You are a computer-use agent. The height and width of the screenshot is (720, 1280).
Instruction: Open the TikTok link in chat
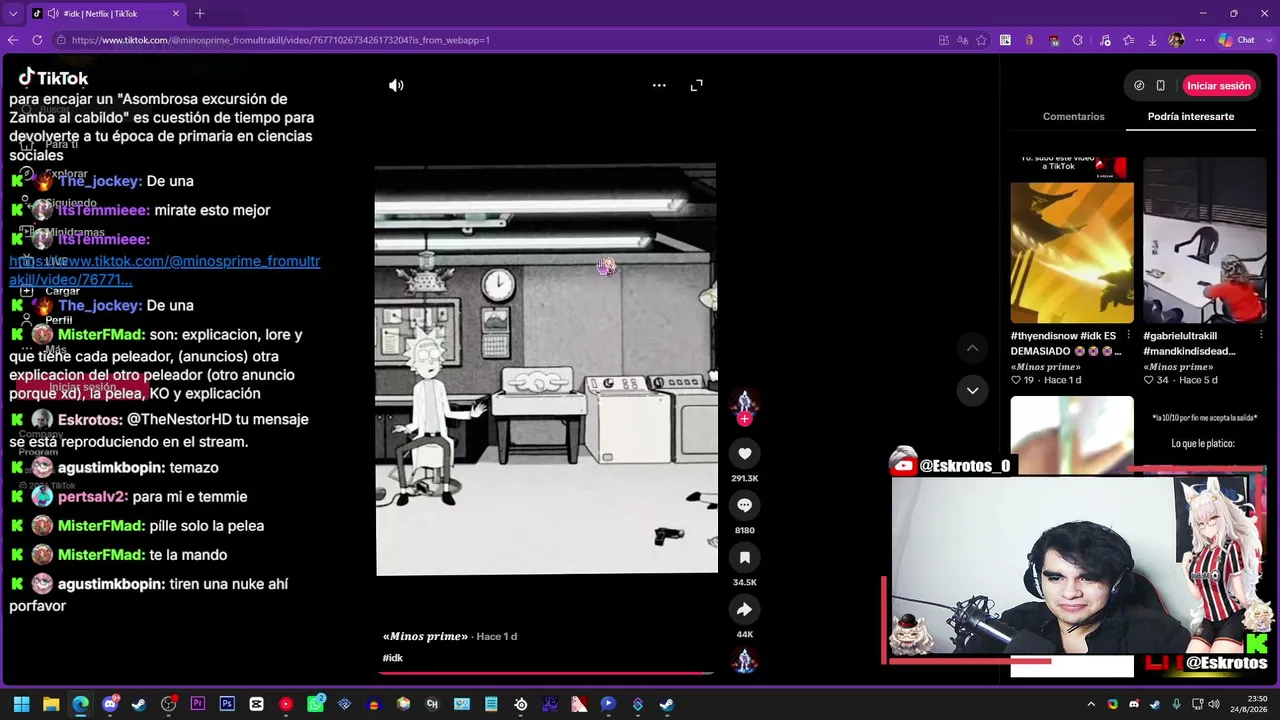[x=165, y=271]
